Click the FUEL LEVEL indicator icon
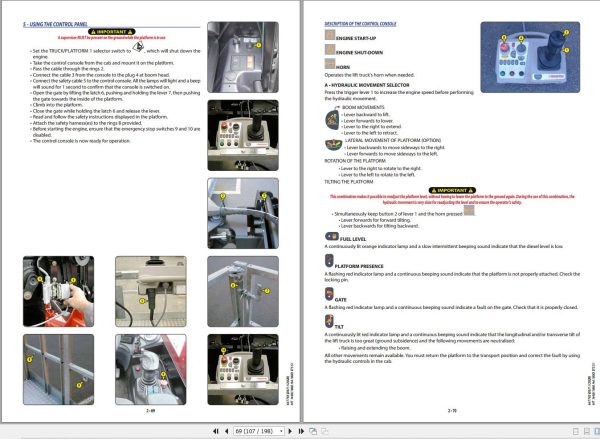 tap(332, 236)
